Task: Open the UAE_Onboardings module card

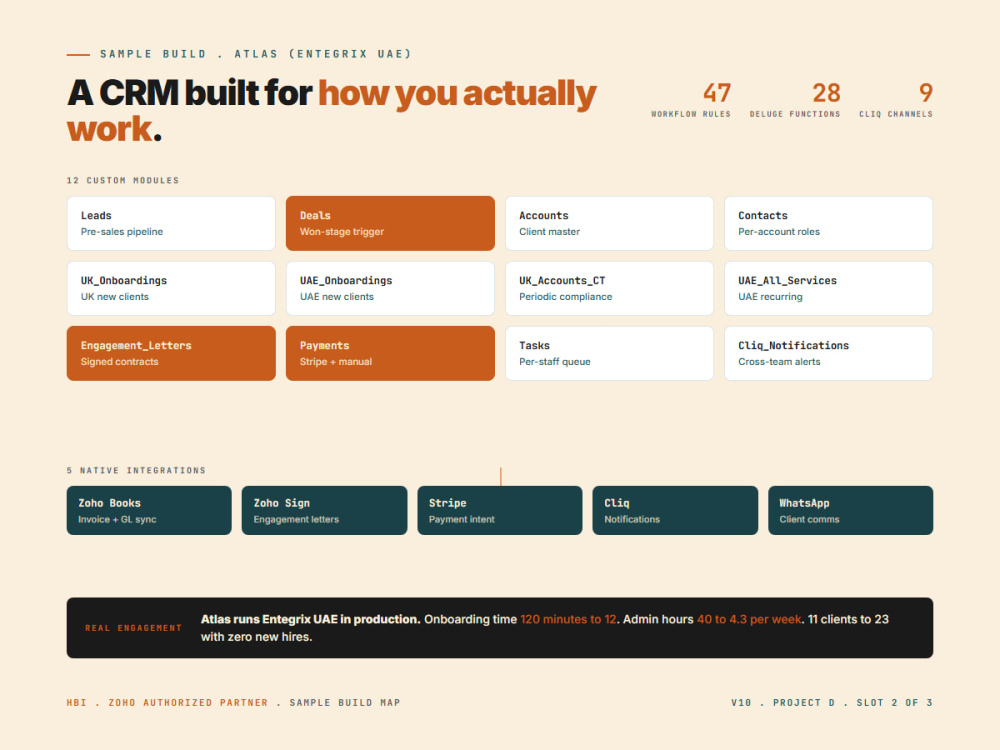Action: coord(390,288)
